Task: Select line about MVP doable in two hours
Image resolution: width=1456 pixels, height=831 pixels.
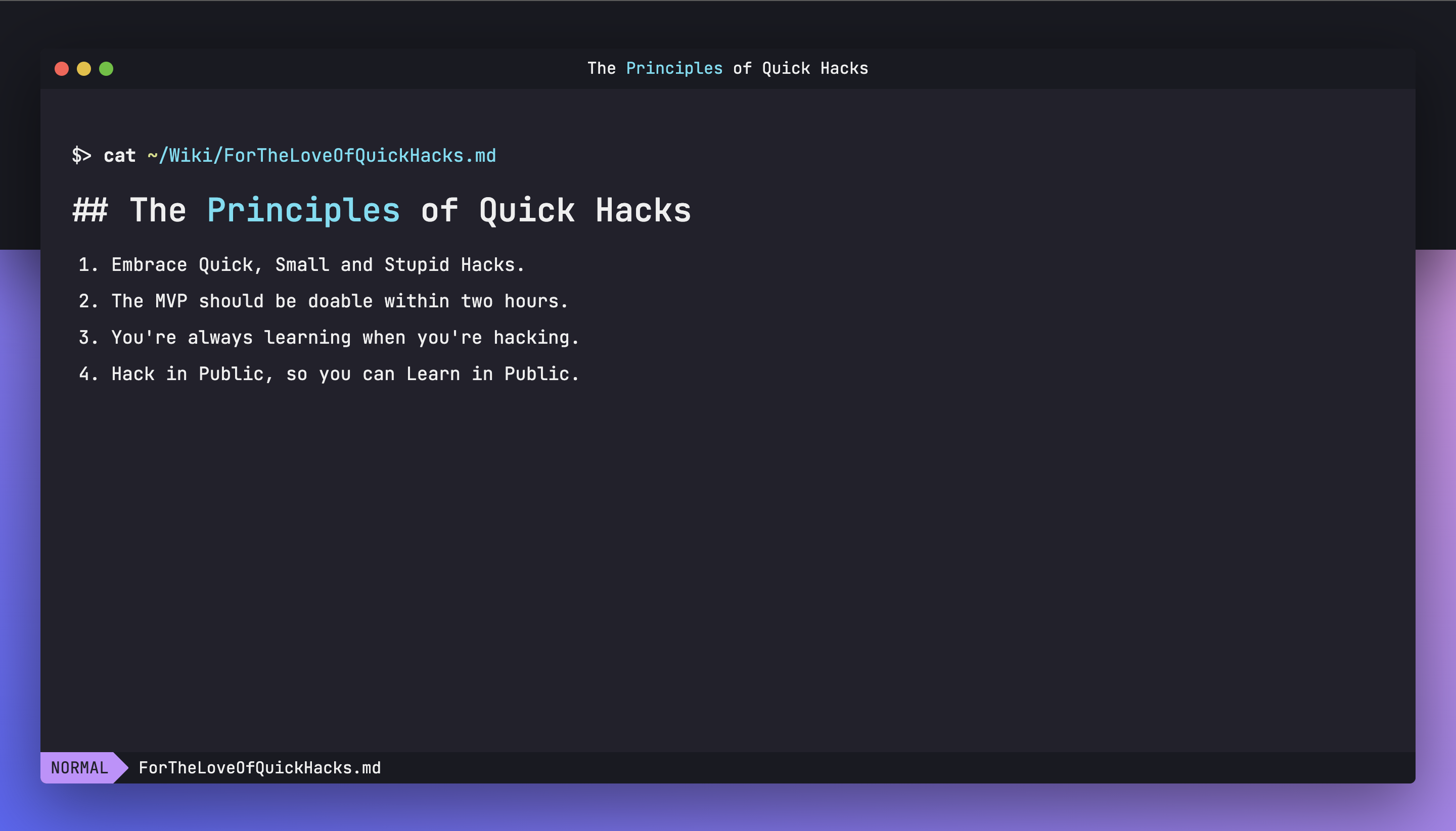Action: [x=340, y=301]
